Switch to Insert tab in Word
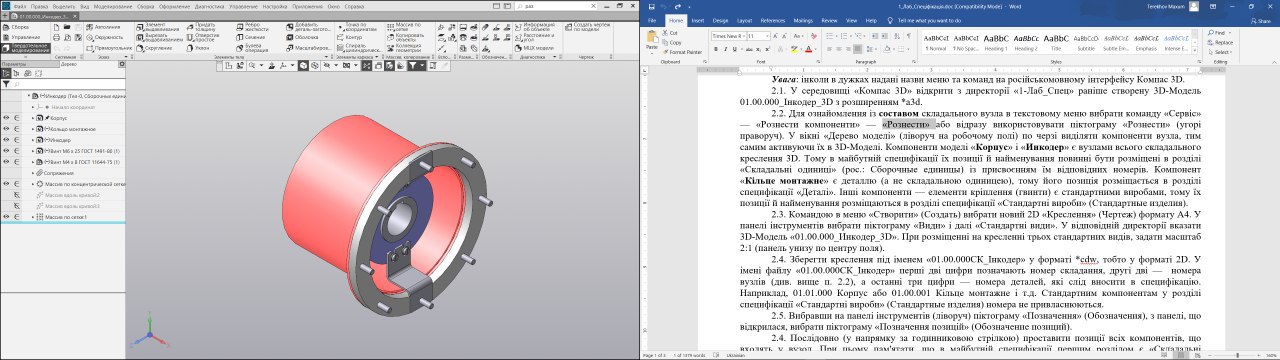 pos(698,21)
